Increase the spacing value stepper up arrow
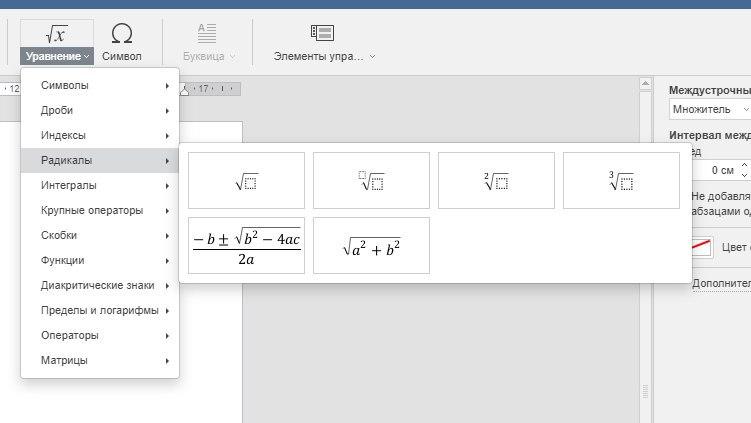 point(744,166)
